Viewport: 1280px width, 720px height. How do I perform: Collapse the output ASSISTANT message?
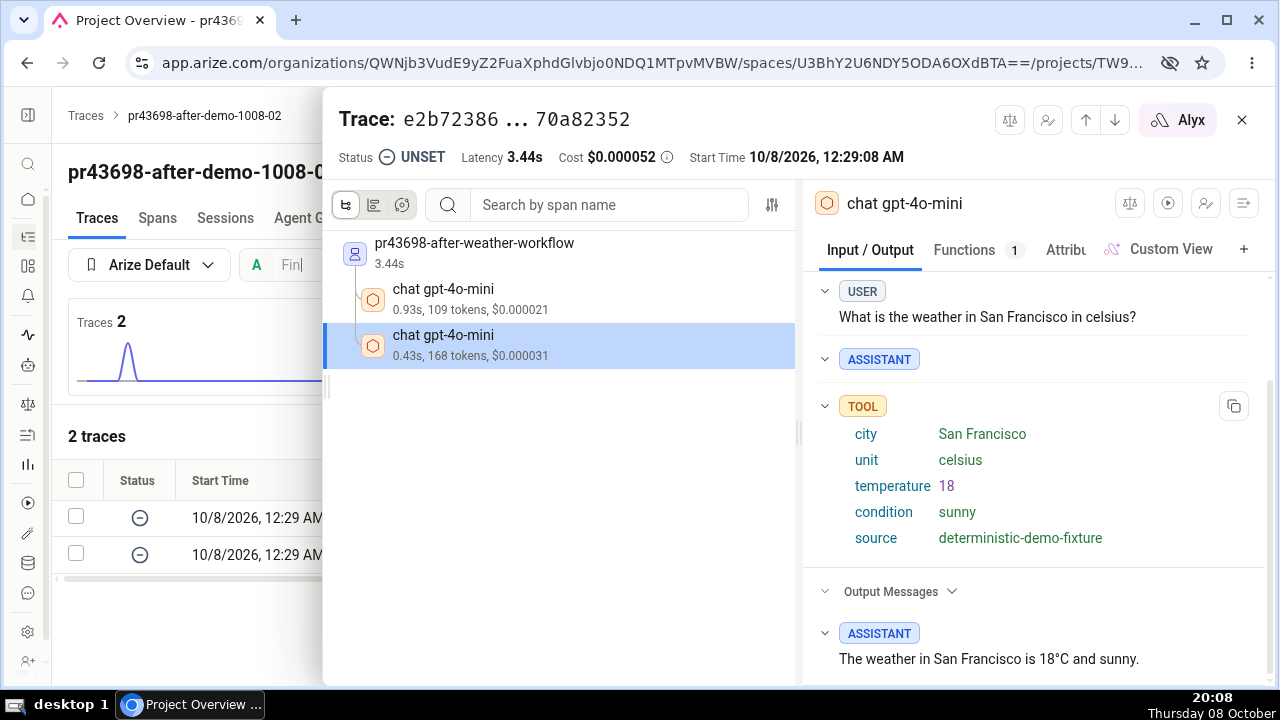tap(825, 633)
